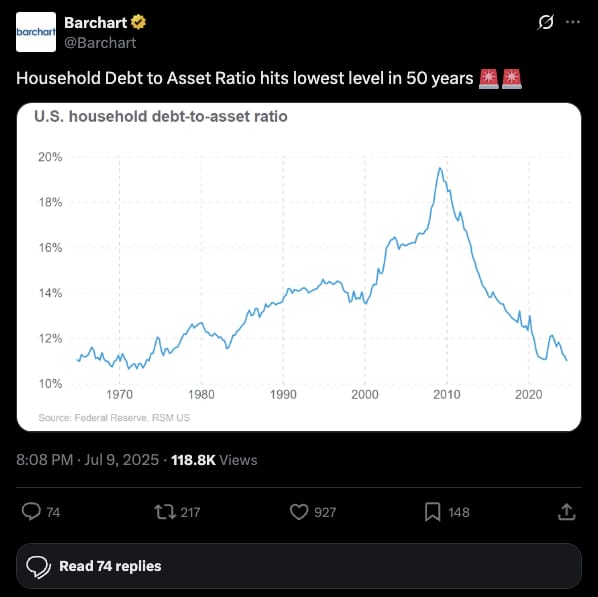Click the 927 likes count
Viewport: 598px width, 597px height.
coord(325,512)
